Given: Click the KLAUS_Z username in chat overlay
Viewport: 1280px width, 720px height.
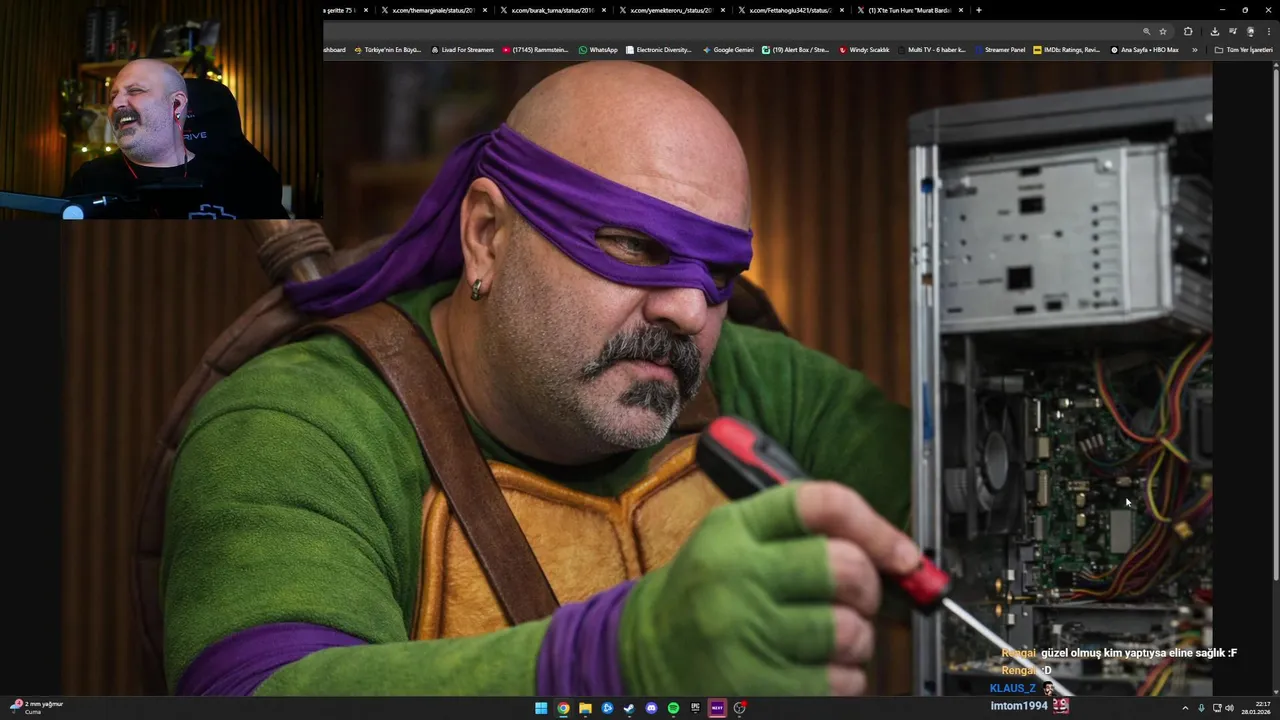Looking at the screenshot, I should 1013,688.
